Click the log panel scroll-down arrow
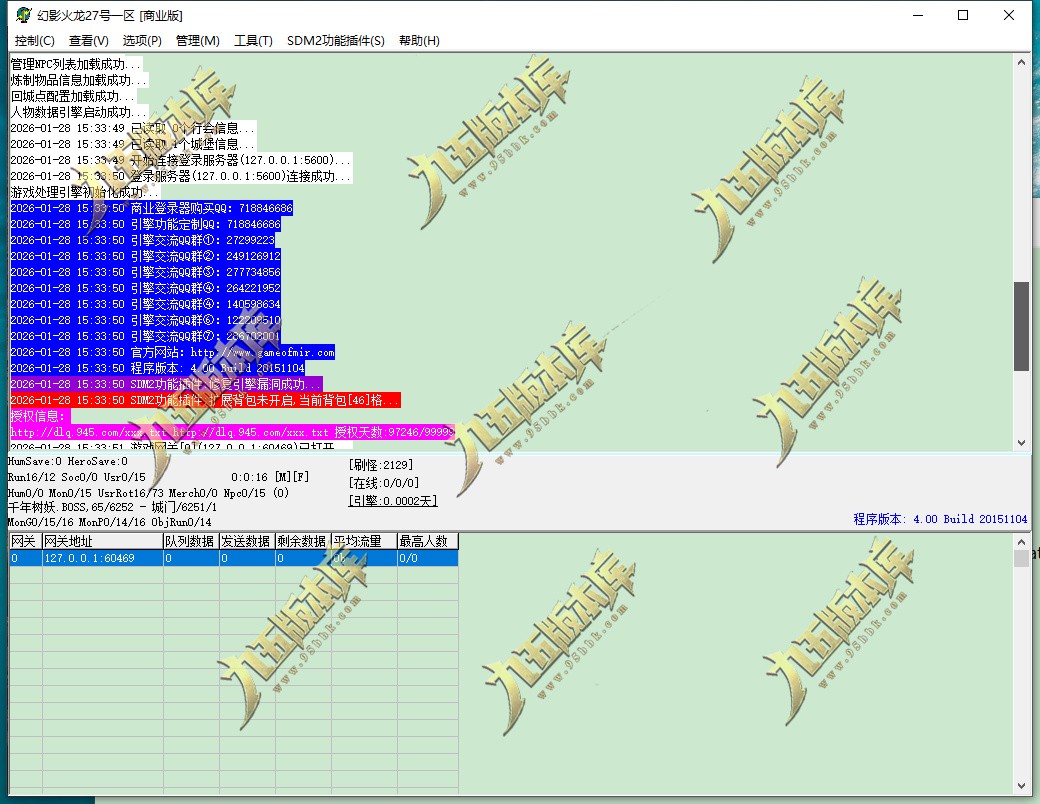 pos(1021,442)
